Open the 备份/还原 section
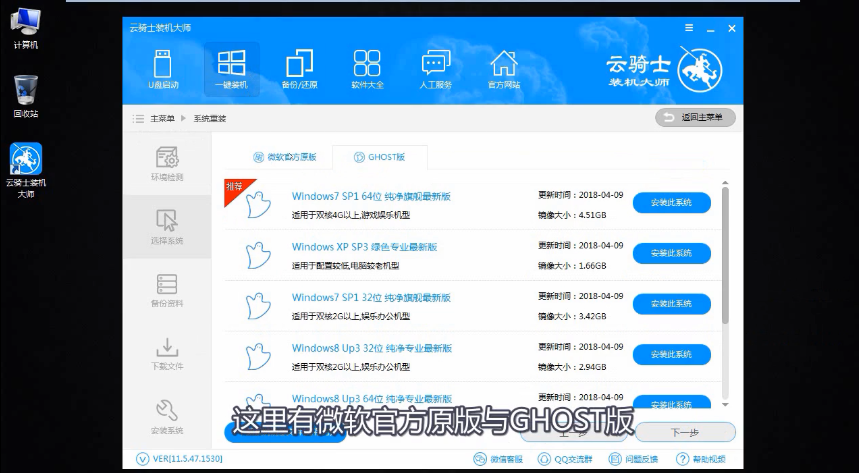 click(299, 70)
